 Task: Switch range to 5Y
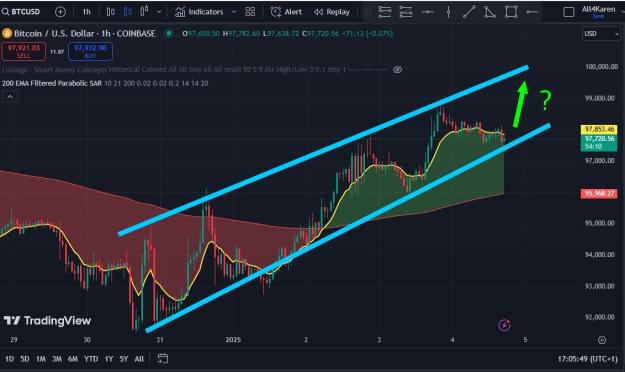click(124, 359)
